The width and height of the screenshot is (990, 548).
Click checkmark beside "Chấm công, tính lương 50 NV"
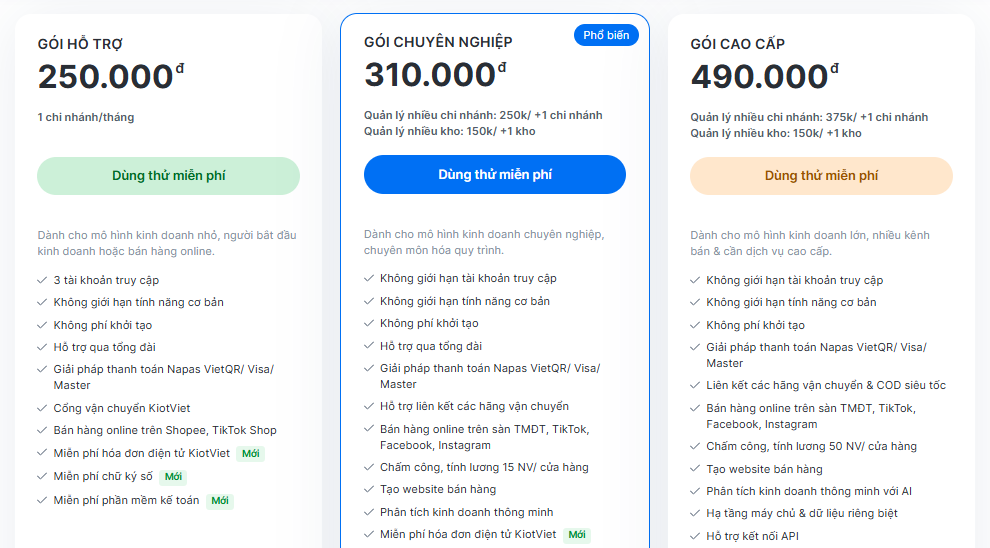[x=695, y=447]
